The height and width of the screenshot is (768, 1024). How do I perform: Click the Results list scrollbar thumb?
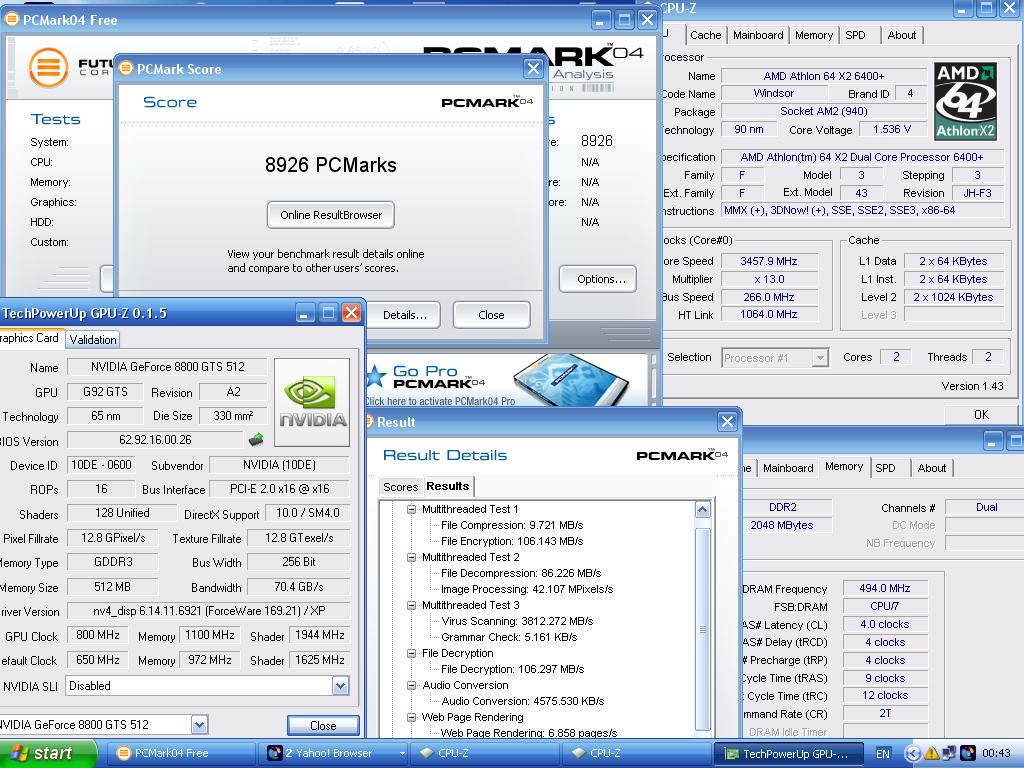tap(703, 628)
